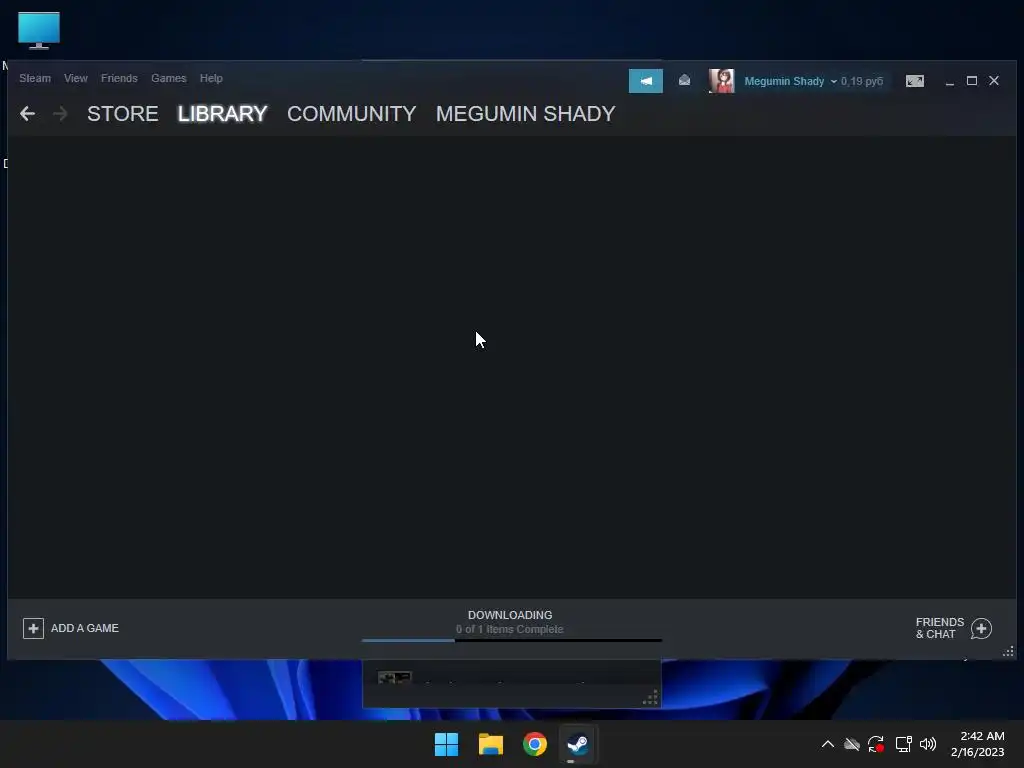Open the DOWNLOADING status link
The width and height of the screenshot is (1024, 768).
(510, 615)
